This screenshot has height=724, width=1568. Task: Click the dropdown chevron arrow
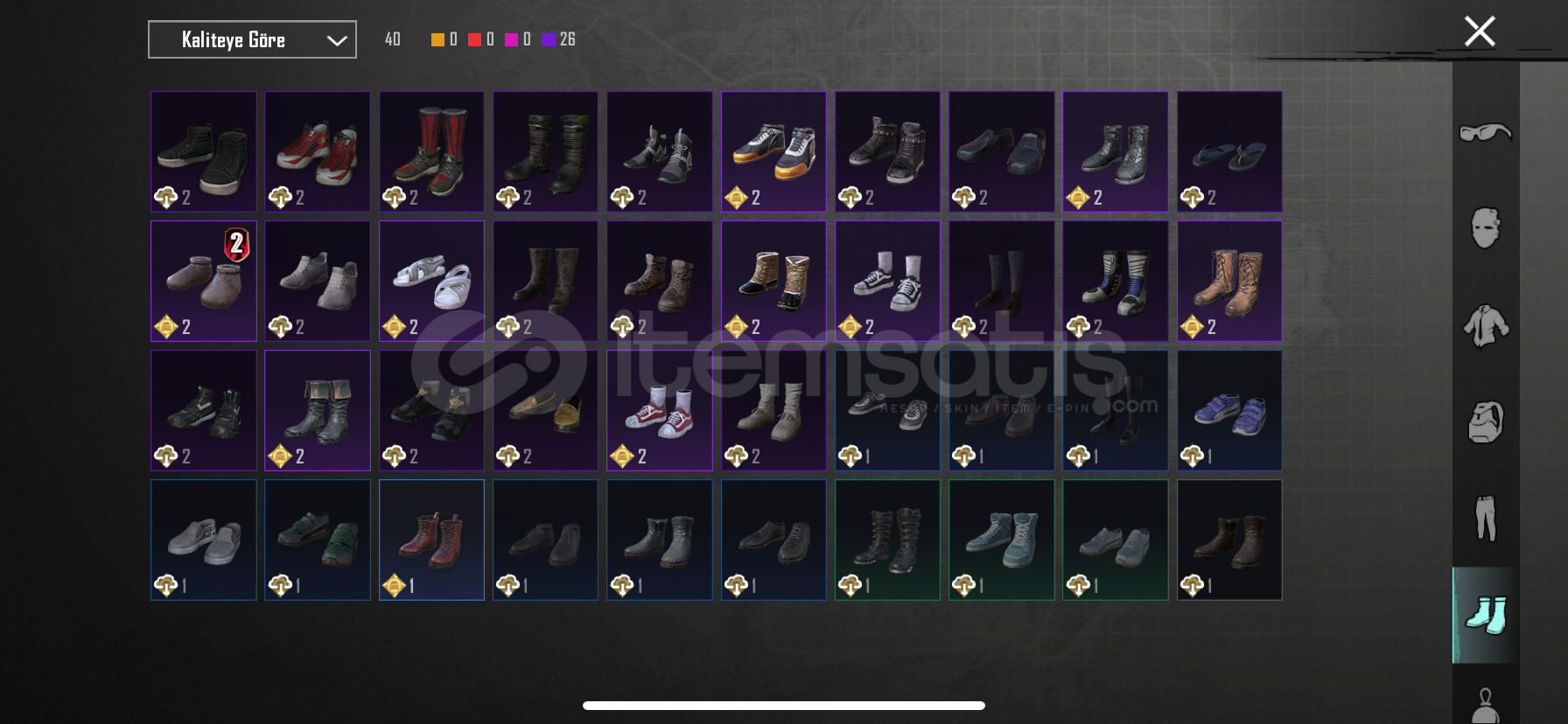[x=337, y=40]
